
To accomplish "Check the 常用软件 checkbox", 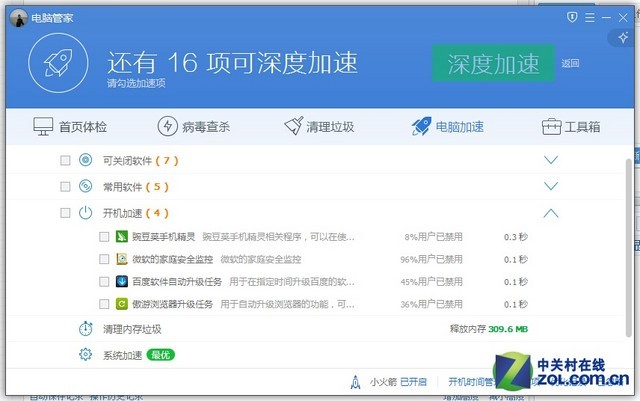I will click(x=65, y=186).
